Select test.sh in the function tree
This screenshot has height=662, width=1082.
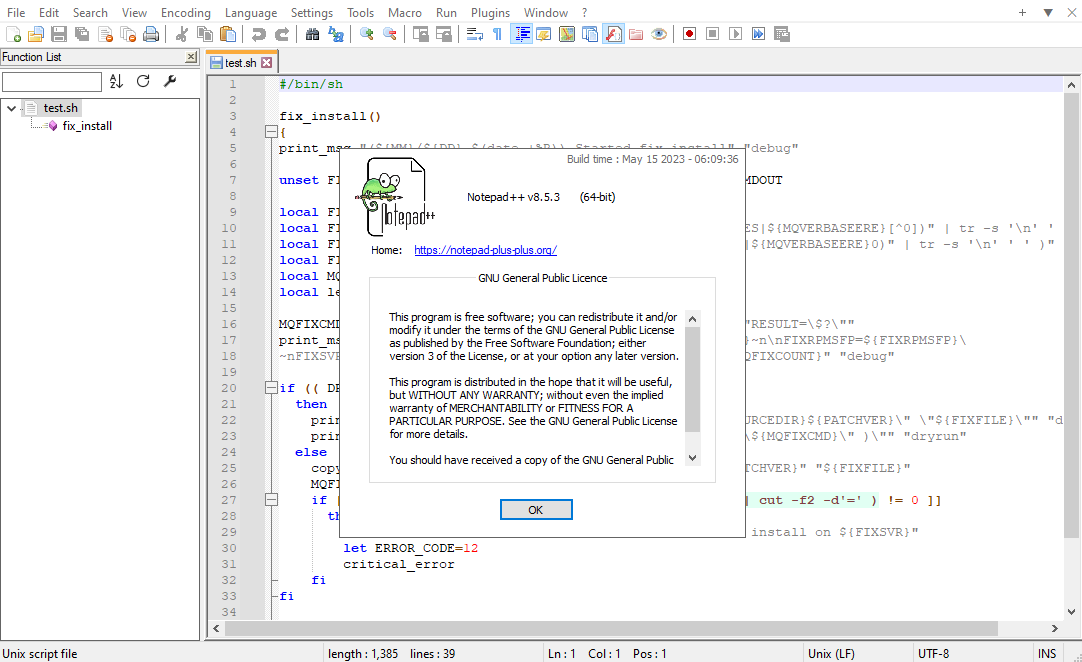point(61,108)
